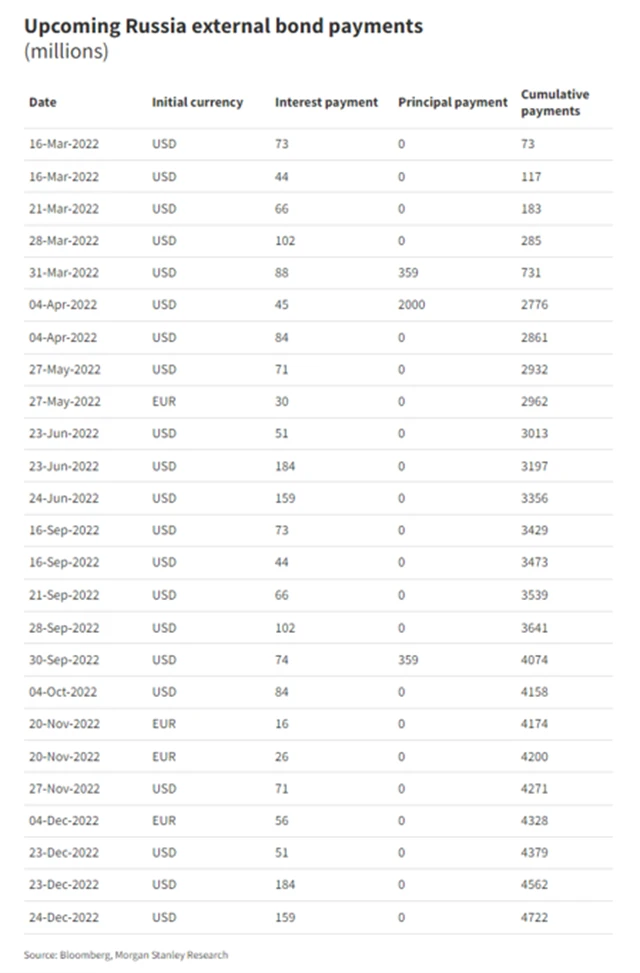Select the 24-Jun-2022 date cell
This screenshot has width=640, height=973.
tap(64, 498)
